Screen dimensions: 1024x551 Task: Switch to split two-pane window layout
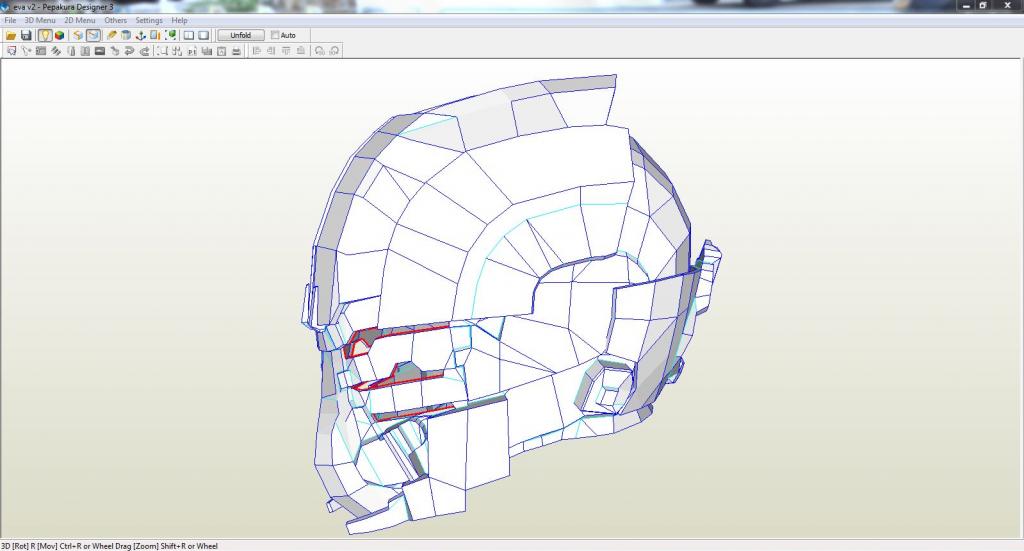(189, 35)
